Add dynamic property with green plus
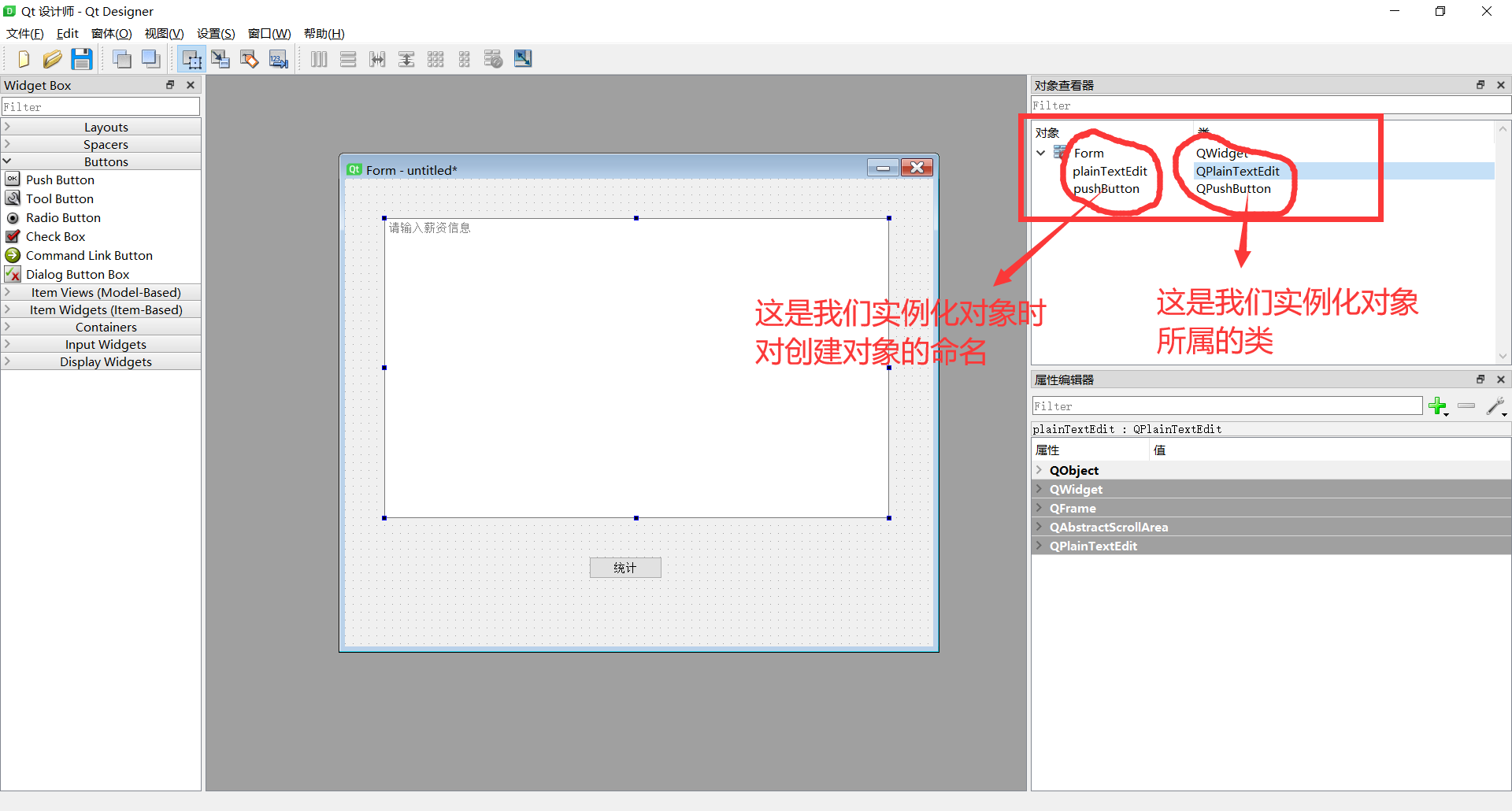 [1439, 406]
